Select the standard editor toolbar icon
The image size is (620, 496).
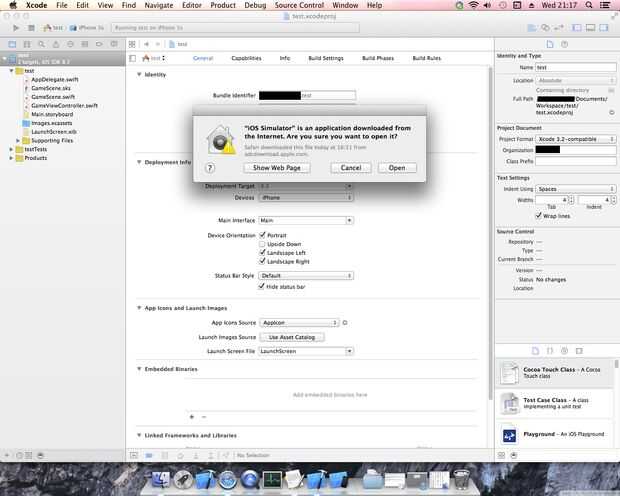pos(532,28)
